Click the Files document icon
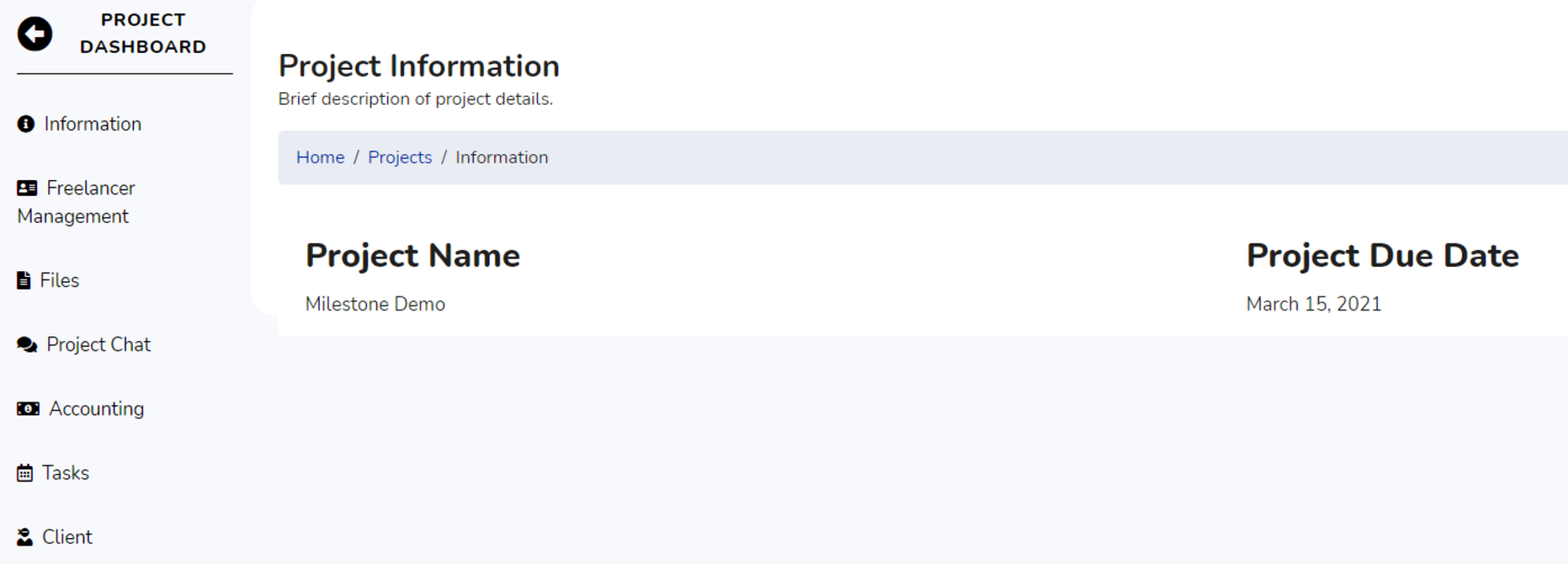 (24, 281)
